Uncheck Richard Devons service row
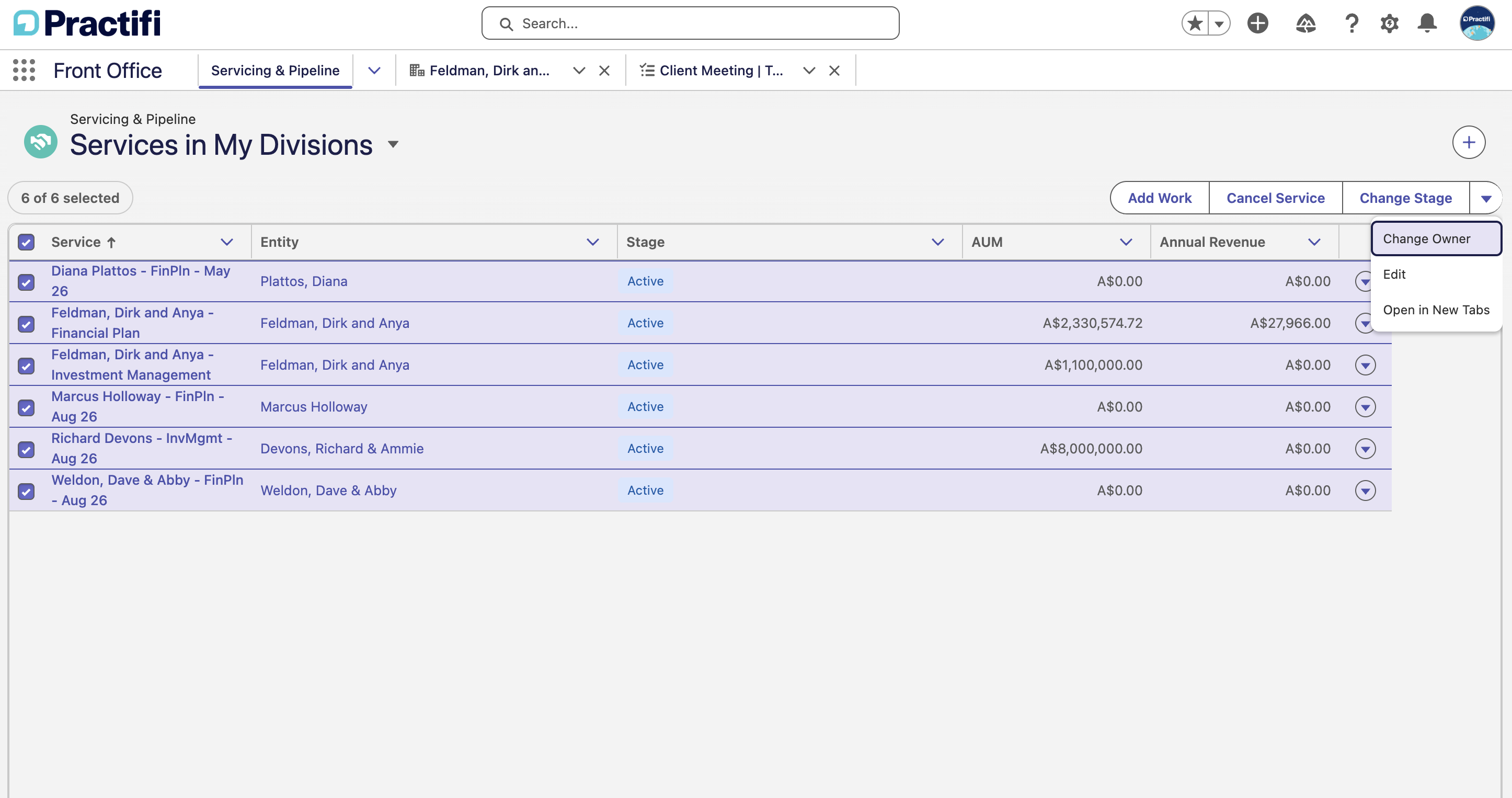The height and width of the screenshot is (798, 1512). click(x=26, y=449)
